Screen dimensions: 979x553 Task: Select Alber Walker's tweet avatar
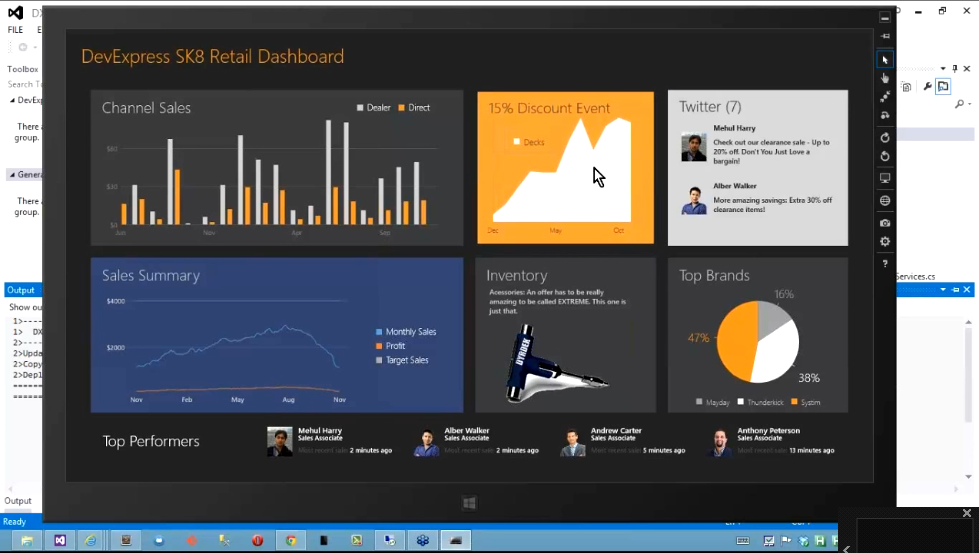tap(694, 201)
